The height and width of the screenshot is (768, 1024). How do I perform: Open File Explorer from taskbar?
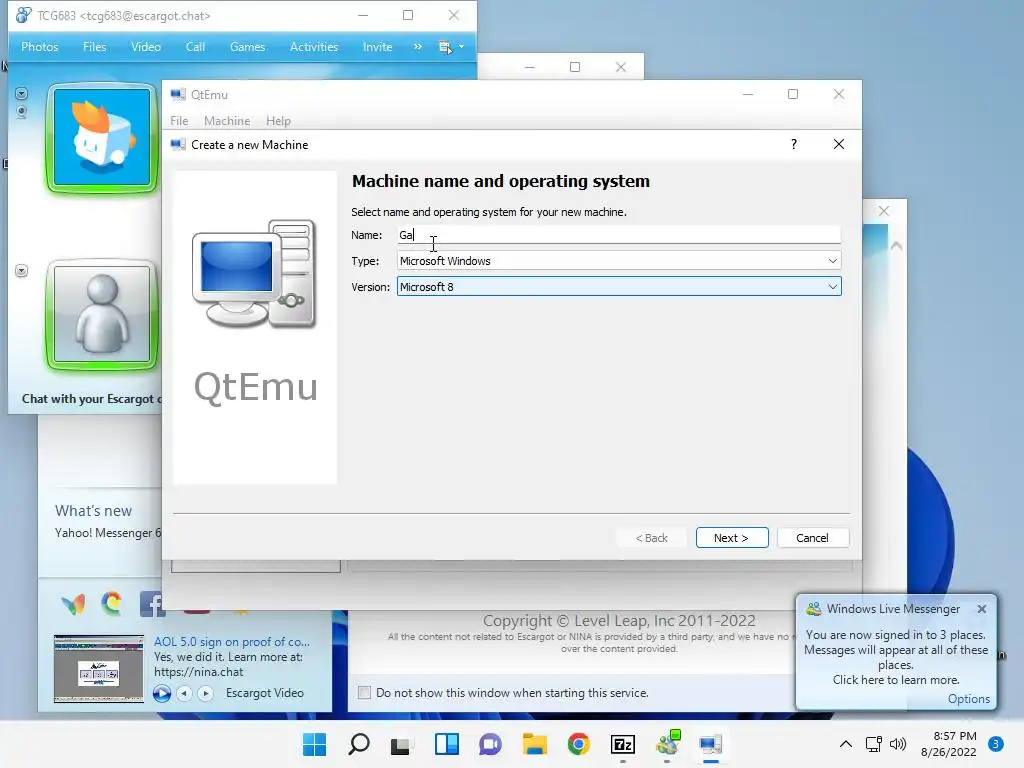point(535,744)
